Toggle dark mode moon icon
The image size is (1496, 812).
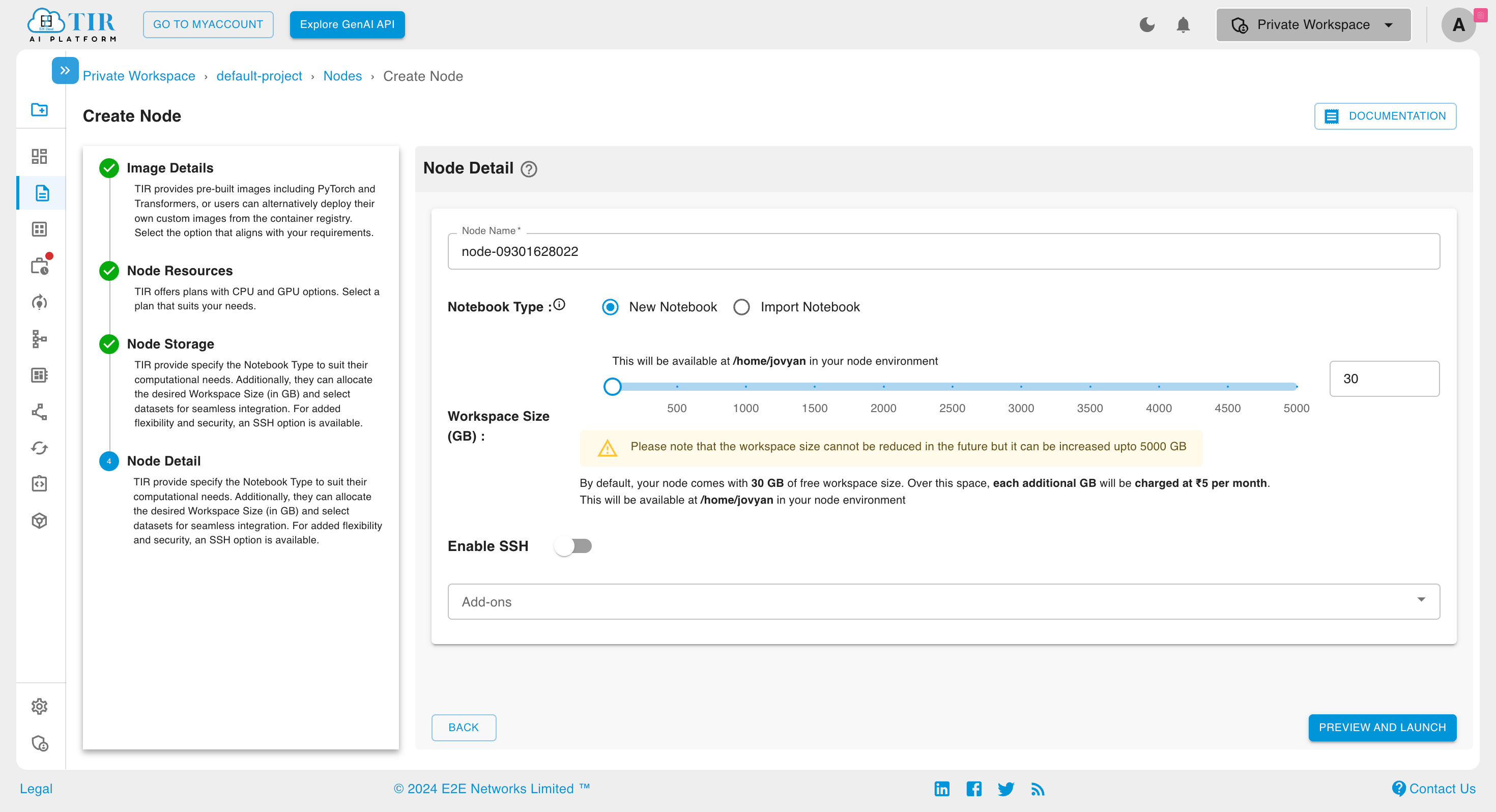[1147, 24]
